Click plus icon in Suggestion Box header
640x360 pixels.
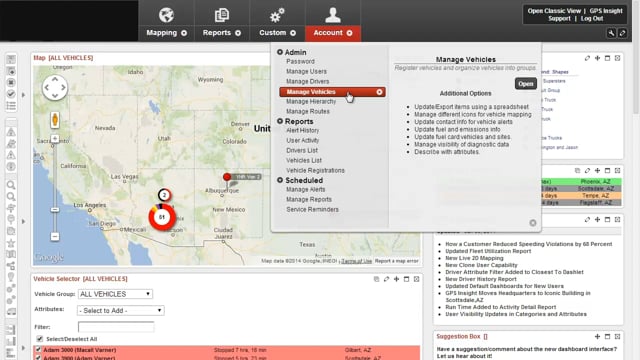pyautogui.click(x=597, y=336)
